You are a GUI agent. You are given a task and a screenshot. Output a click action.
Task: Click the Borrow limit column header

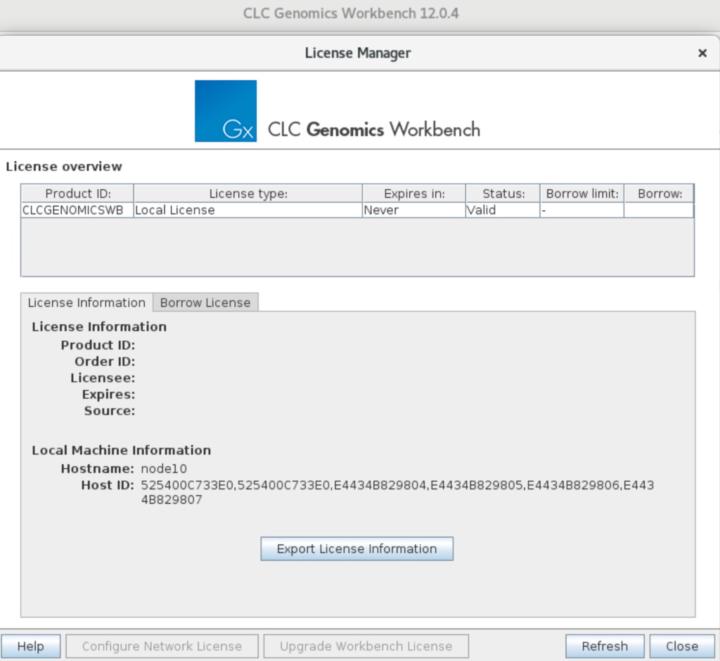pyautogui.click(x=582, y=193)
